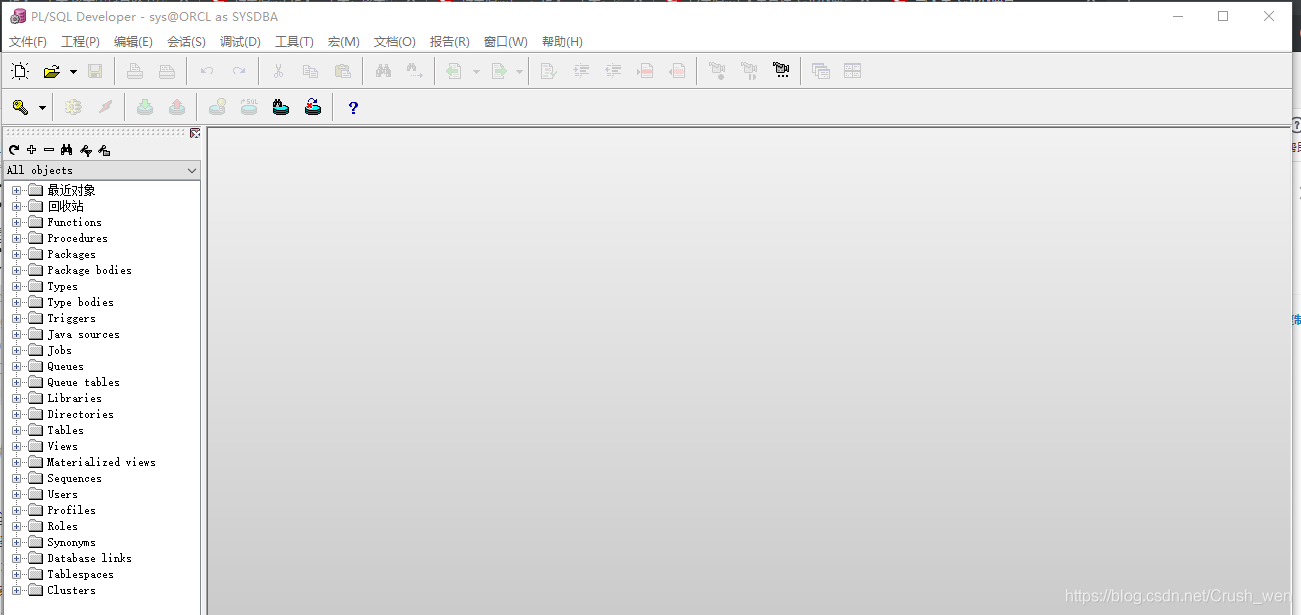1301x615 pixels.
Task: Select the Database links folder label
Action: 90,558
